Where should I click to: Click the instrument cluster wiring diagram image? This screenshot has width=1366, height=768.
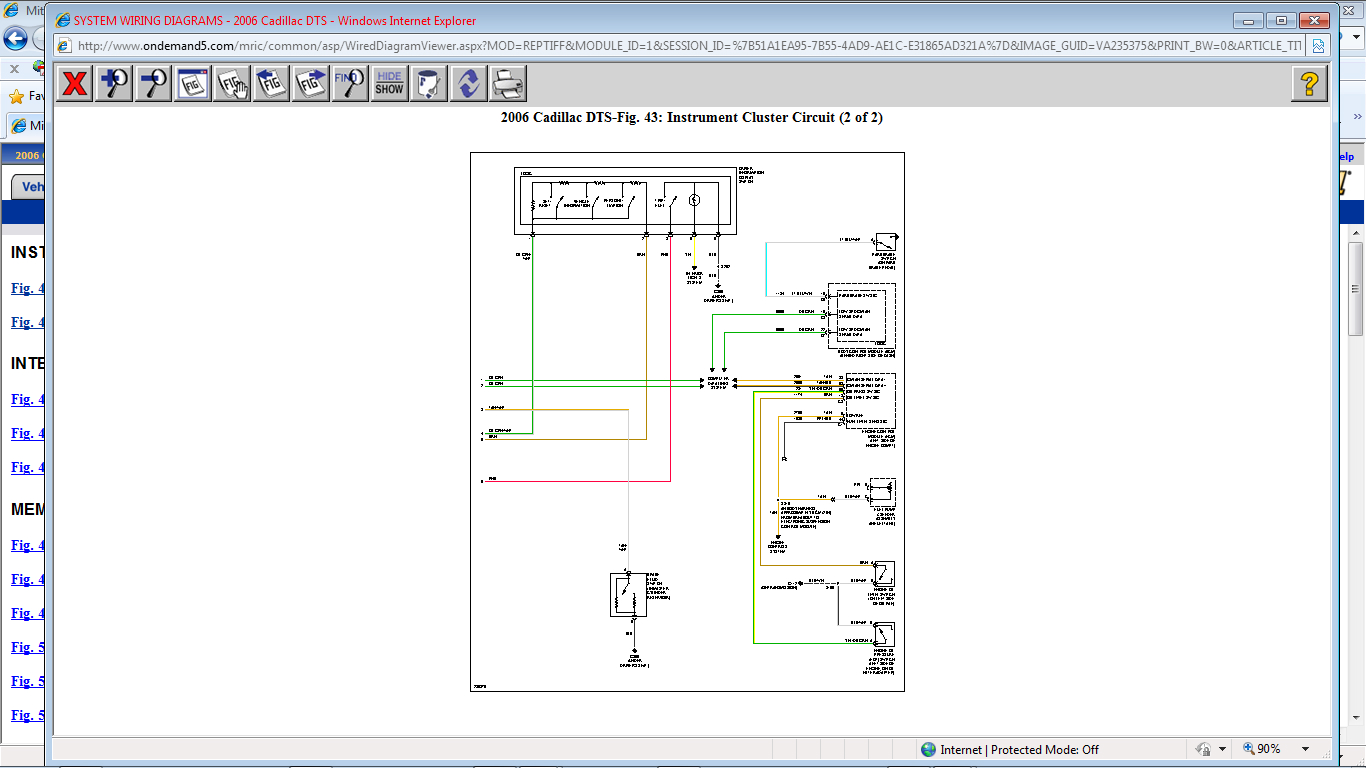point(687,421)
